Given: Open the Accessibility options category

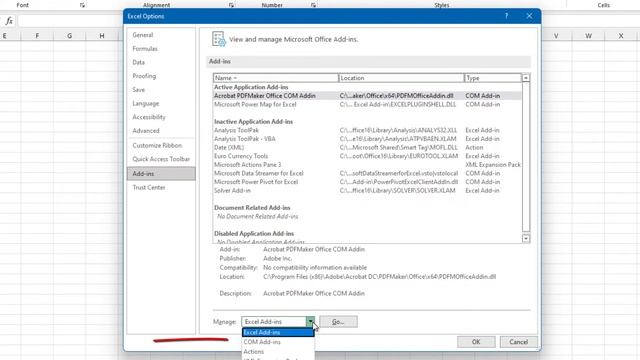Looking at the screenshot, I should pyautogui.click(x=161, y=117).
